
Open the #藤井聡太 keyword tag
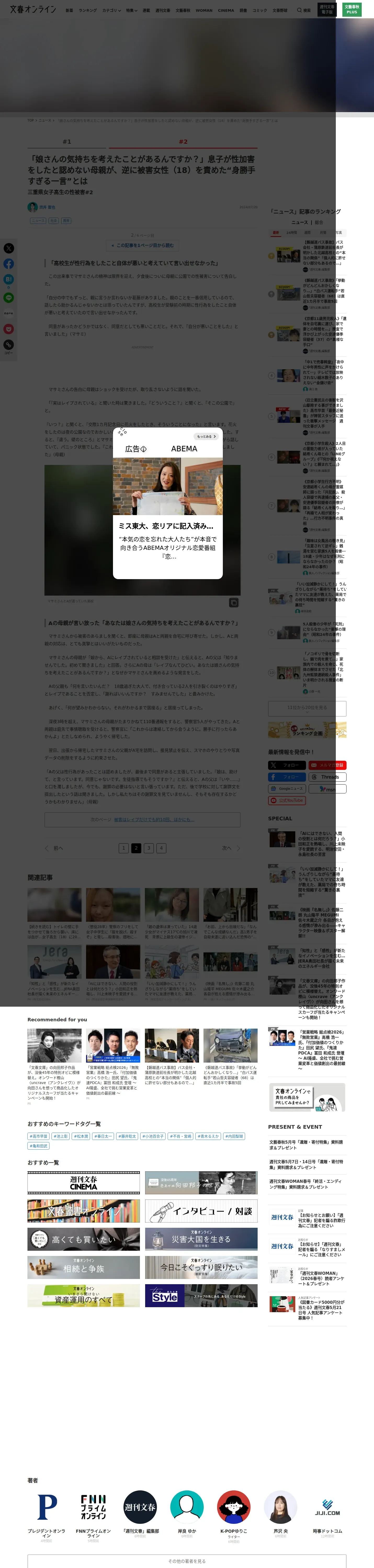pos(128,1137)
